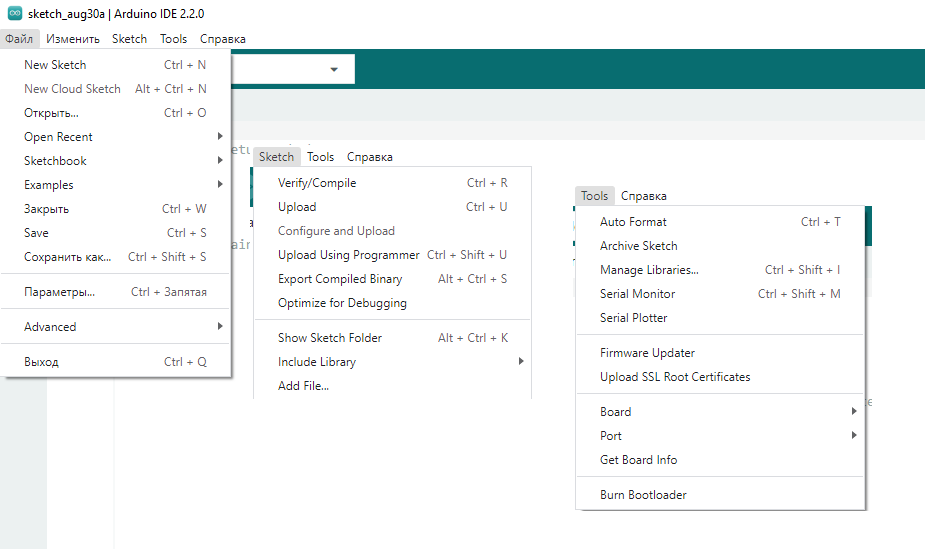Open the Файл menu in main menu bar

coord(19,39)
